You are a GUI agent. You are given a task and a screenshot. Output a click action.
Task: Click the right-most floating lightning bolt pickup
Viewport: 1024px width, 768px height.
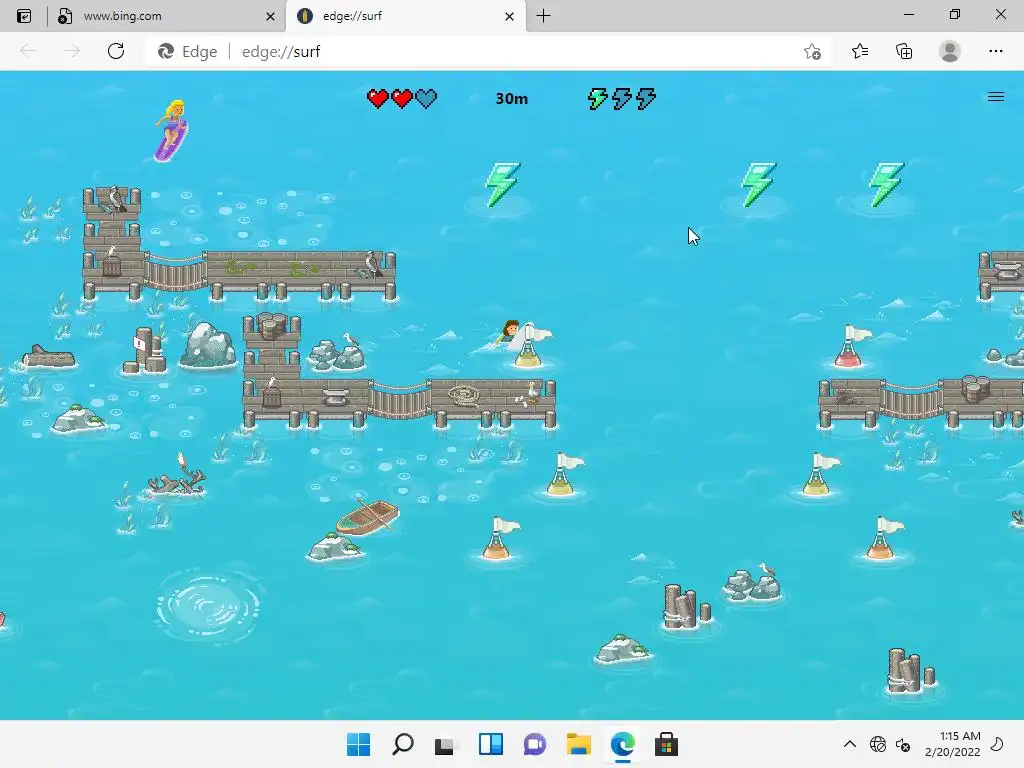coord(886,185)
